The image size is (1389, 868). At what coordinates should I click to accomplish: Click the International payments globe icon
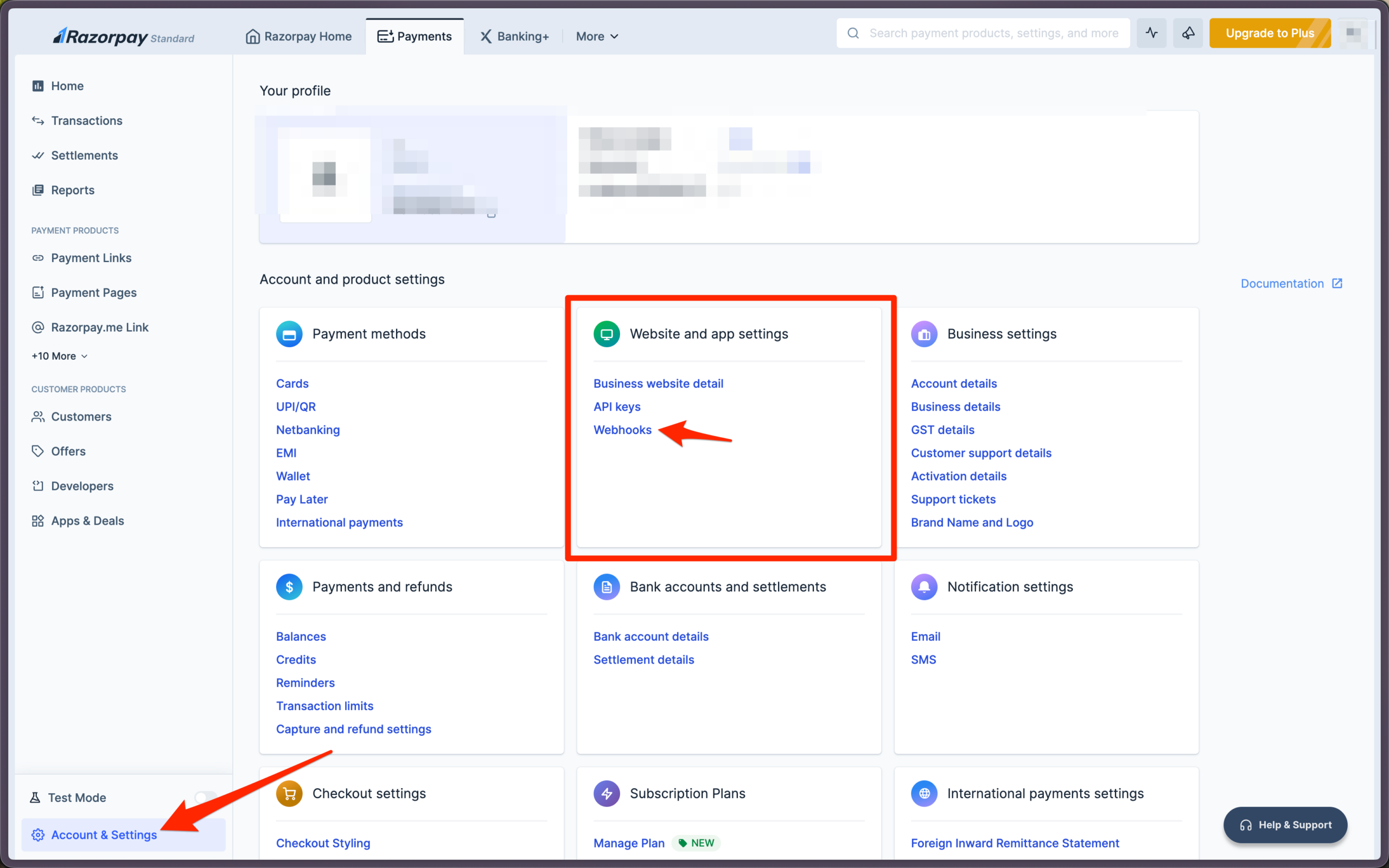923,793
